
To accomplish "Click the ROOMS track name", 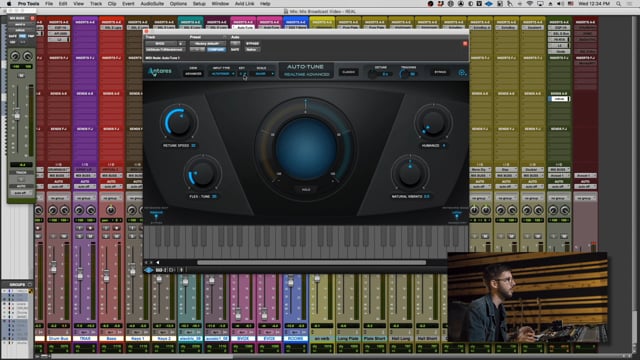I will (295, 338).
